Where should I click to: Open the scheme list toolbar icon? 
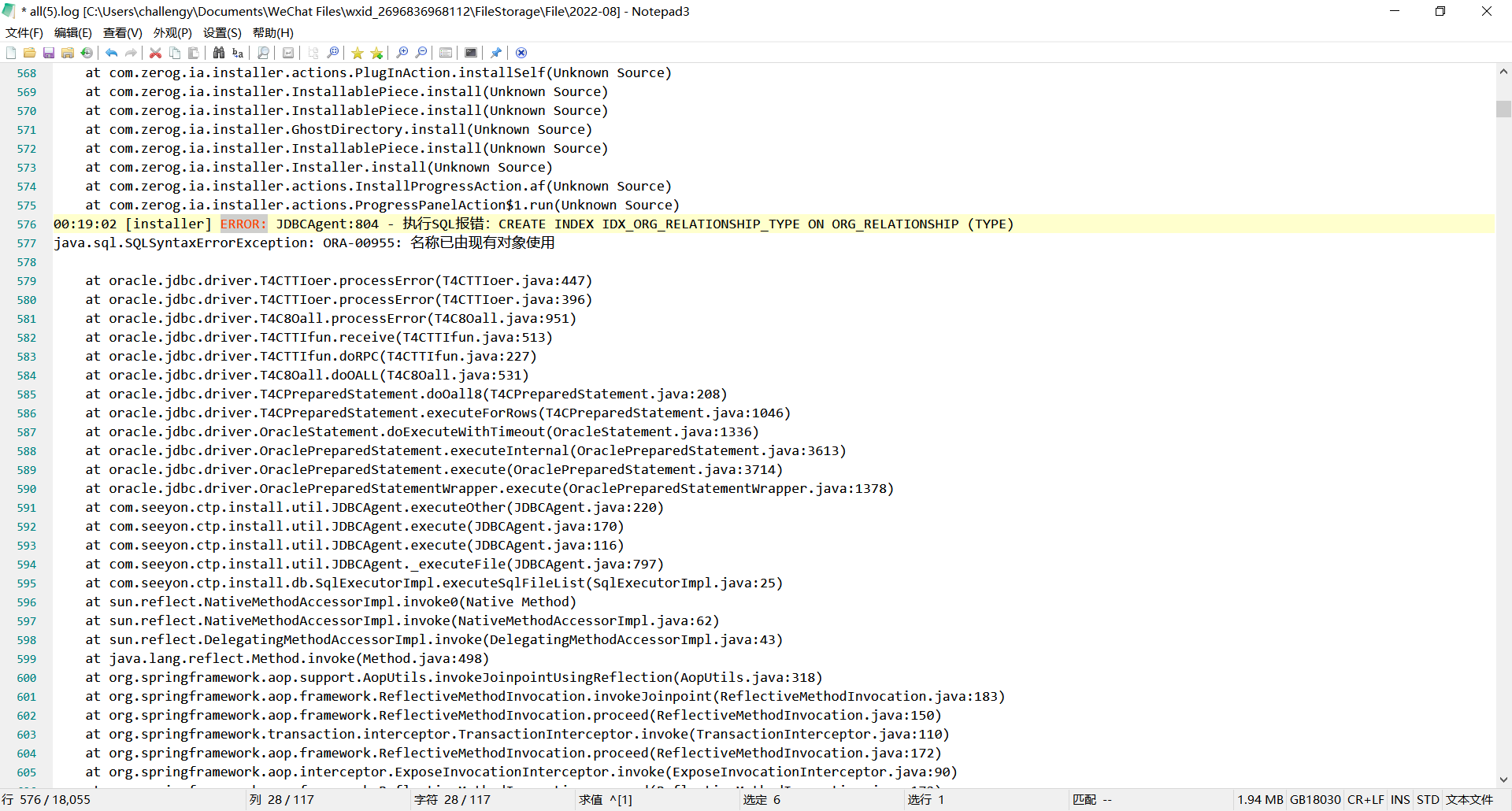pos(446,53)
